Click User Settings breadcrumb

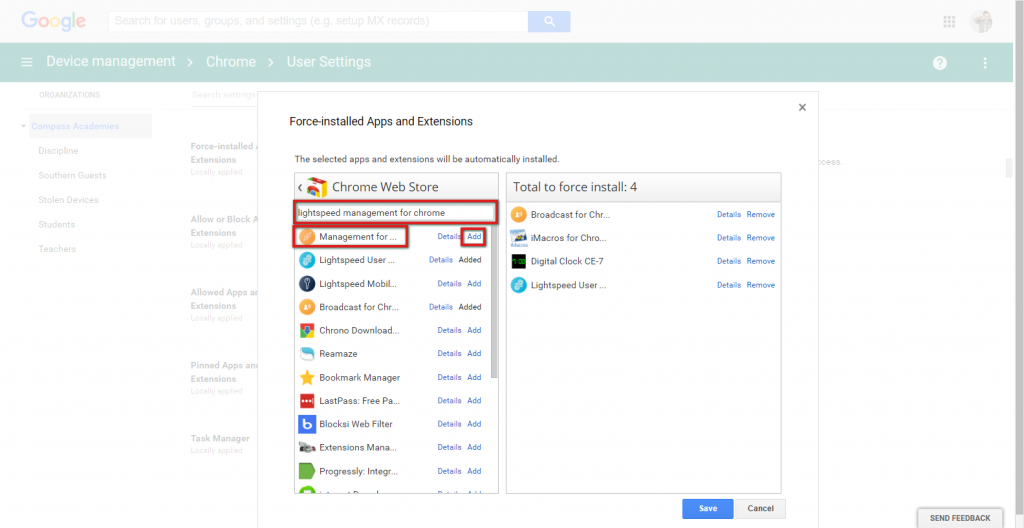tap(328, 62)
